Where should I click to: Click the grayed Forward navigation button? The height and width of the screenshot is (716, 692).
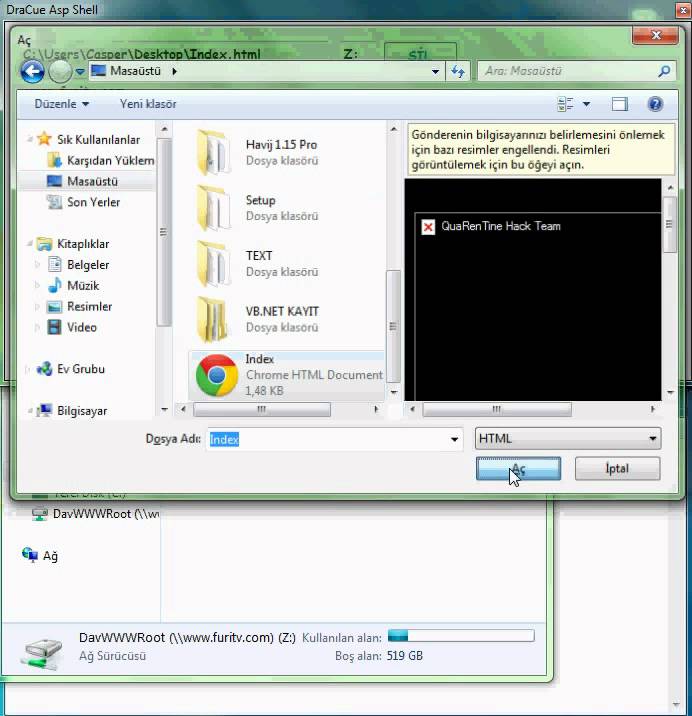coord(60,71)
